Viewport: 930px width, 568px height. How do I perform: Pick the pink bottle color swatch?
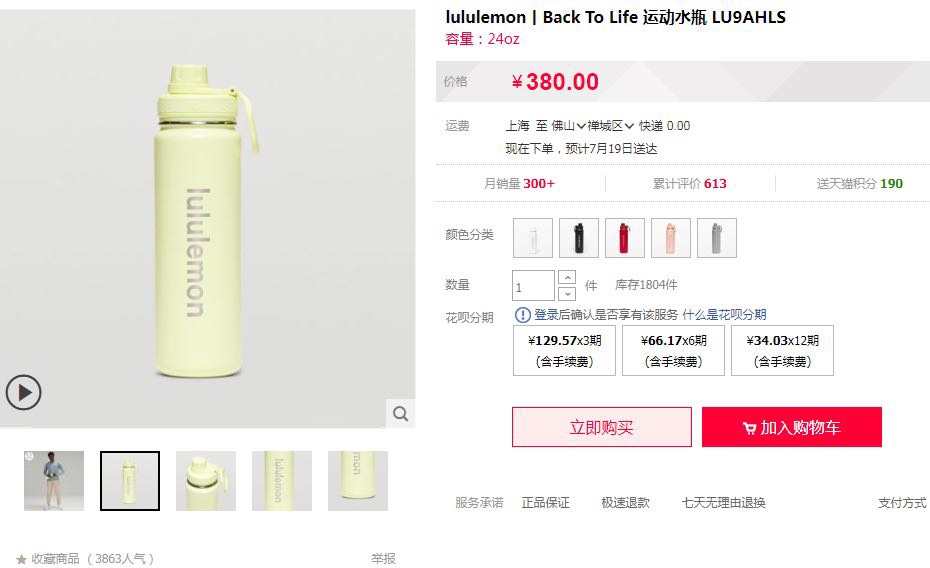click(671, 238)
